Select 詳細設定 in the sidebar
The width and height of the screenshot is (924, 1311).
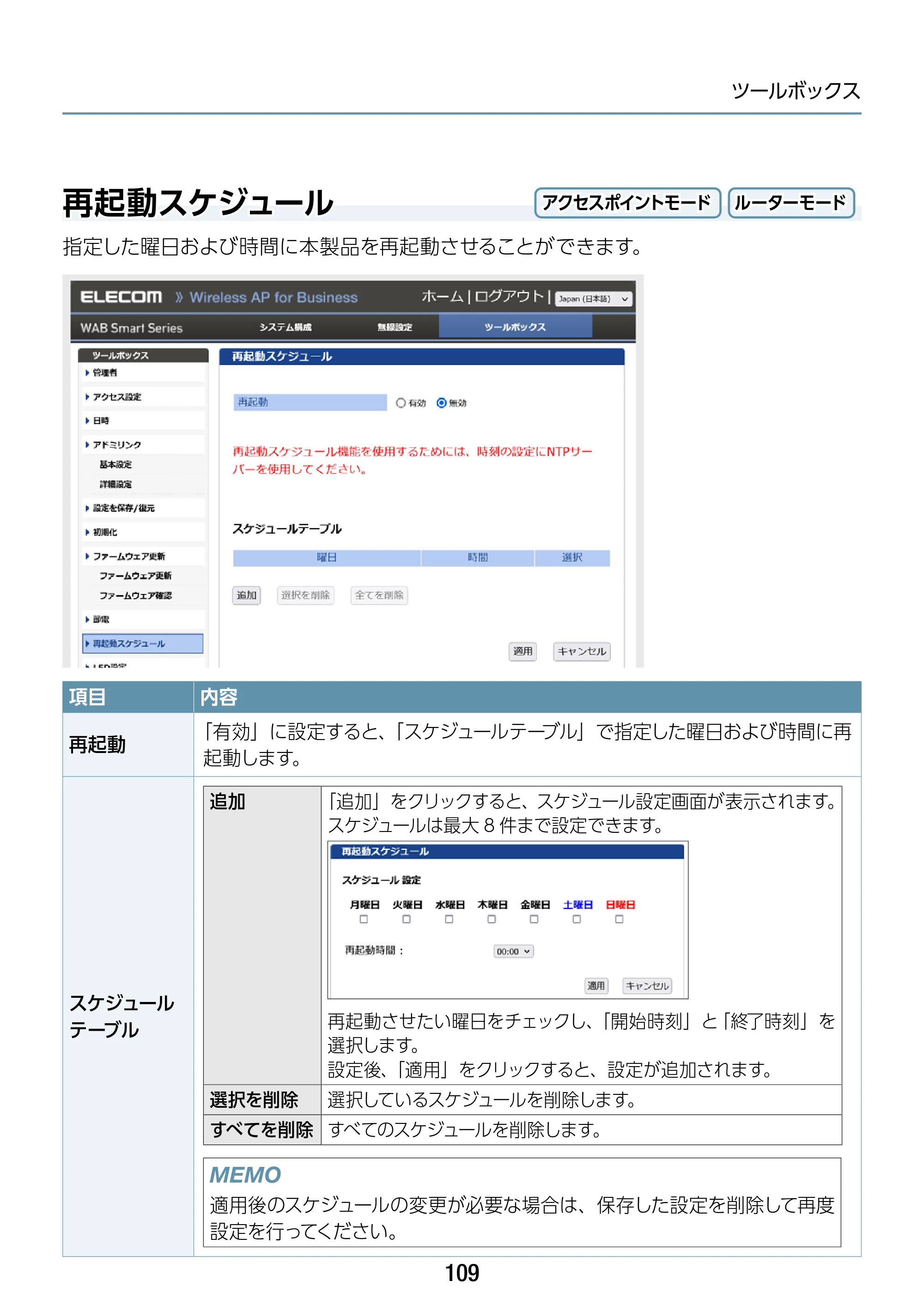click(116, 485)
